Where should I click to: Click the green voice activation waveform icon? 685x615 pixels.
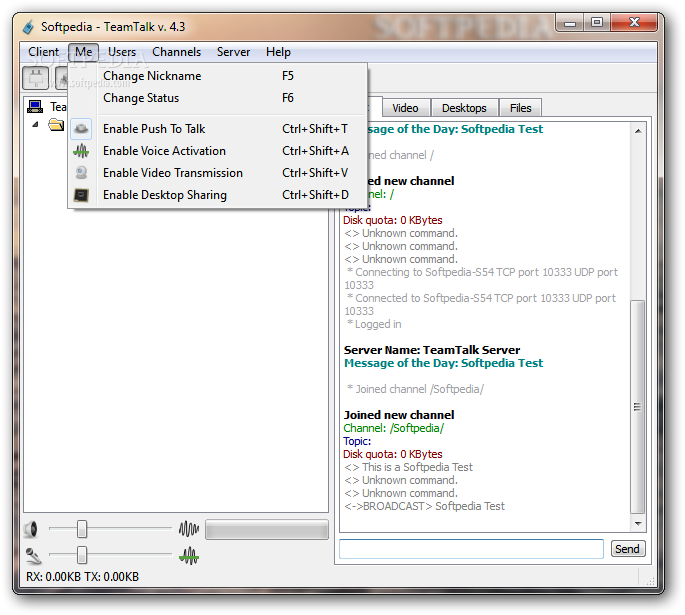pyautogui.click(x=189, y=556)
